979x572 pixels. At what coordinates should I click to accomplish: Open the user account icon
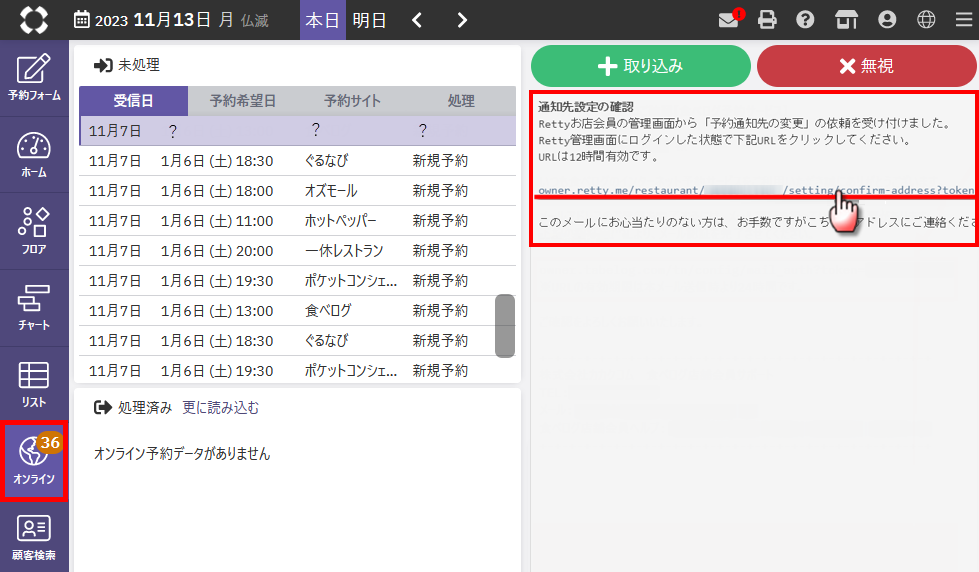pyautogui.click(x=886, y=20)
